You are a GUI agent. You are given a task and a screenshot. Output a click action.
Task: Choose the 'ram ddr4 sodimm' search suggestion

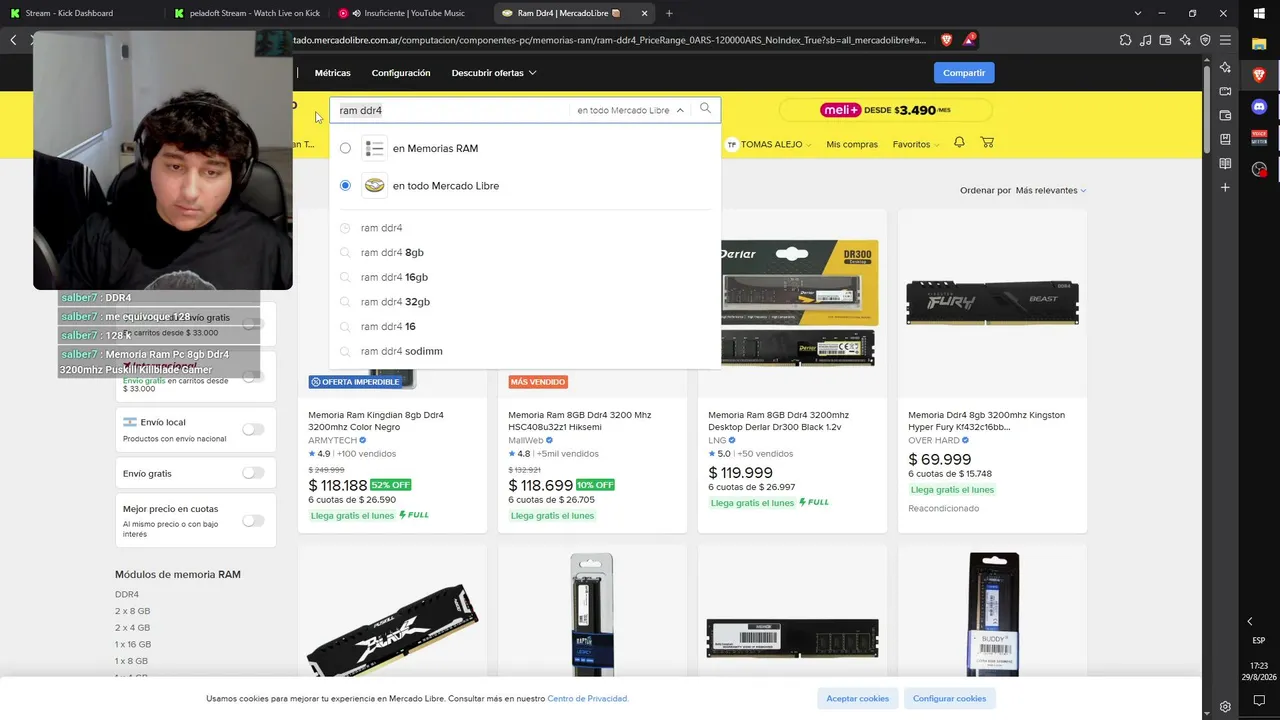pos(401,351)
